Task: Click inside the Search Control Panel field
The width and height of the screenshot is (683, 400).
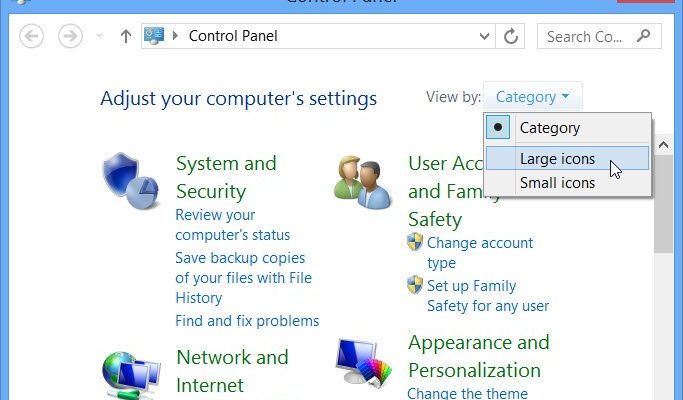Action: [x=586, y=36]
